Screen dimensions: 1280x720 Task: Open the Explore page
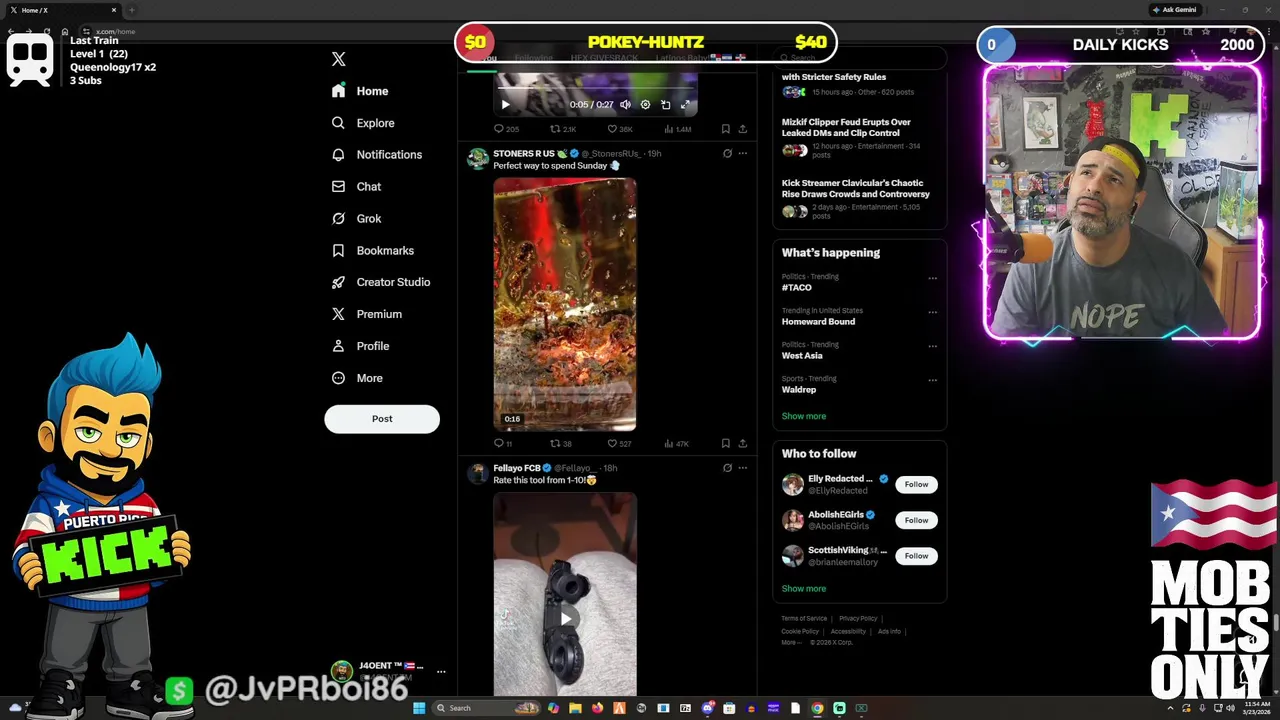click(363, 123)
